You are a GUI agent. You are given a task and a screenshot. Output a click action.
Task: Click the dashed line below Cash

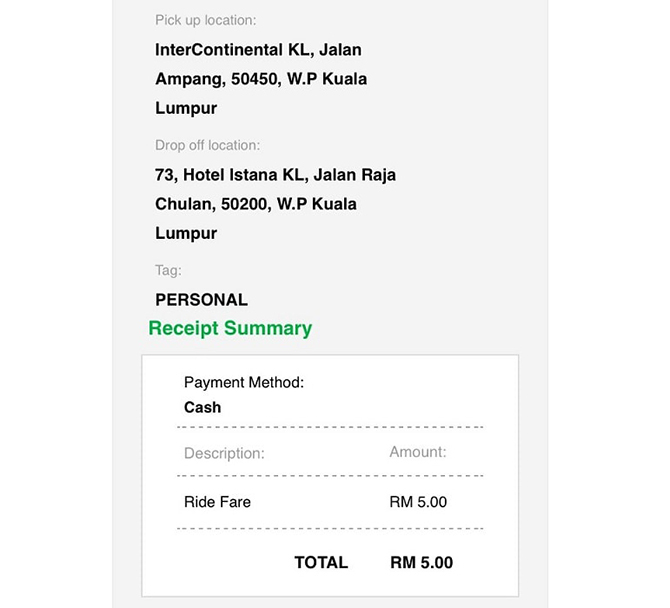click(x=330, y=427)
